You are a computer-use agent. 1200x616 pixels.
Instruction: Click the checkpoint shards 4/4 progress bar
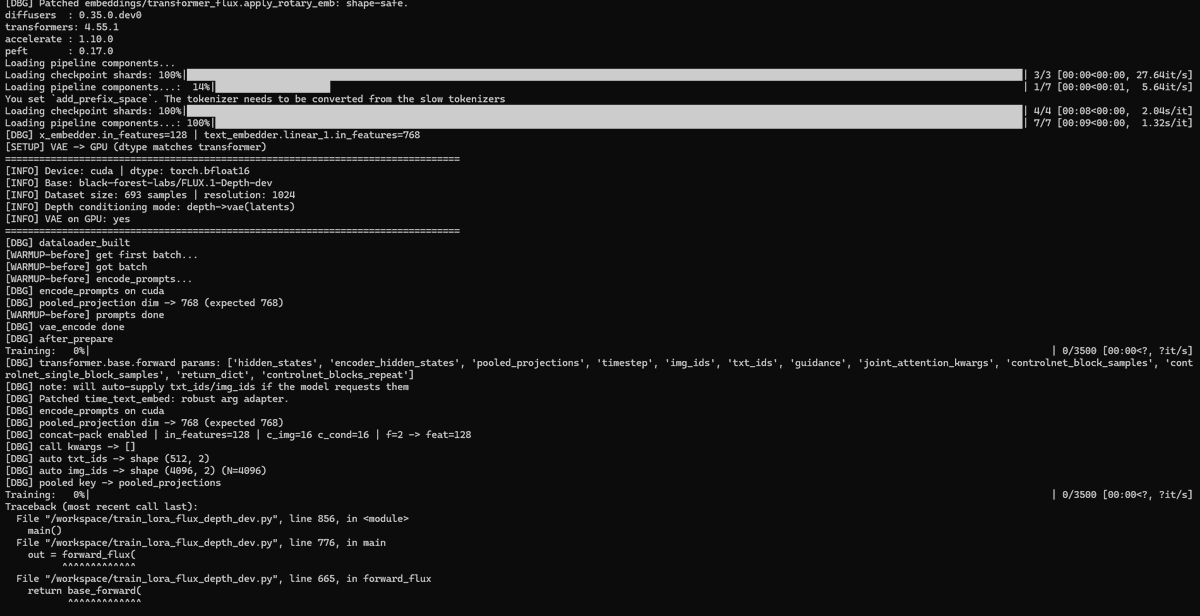pyautogui.click(x=605, y=111)
